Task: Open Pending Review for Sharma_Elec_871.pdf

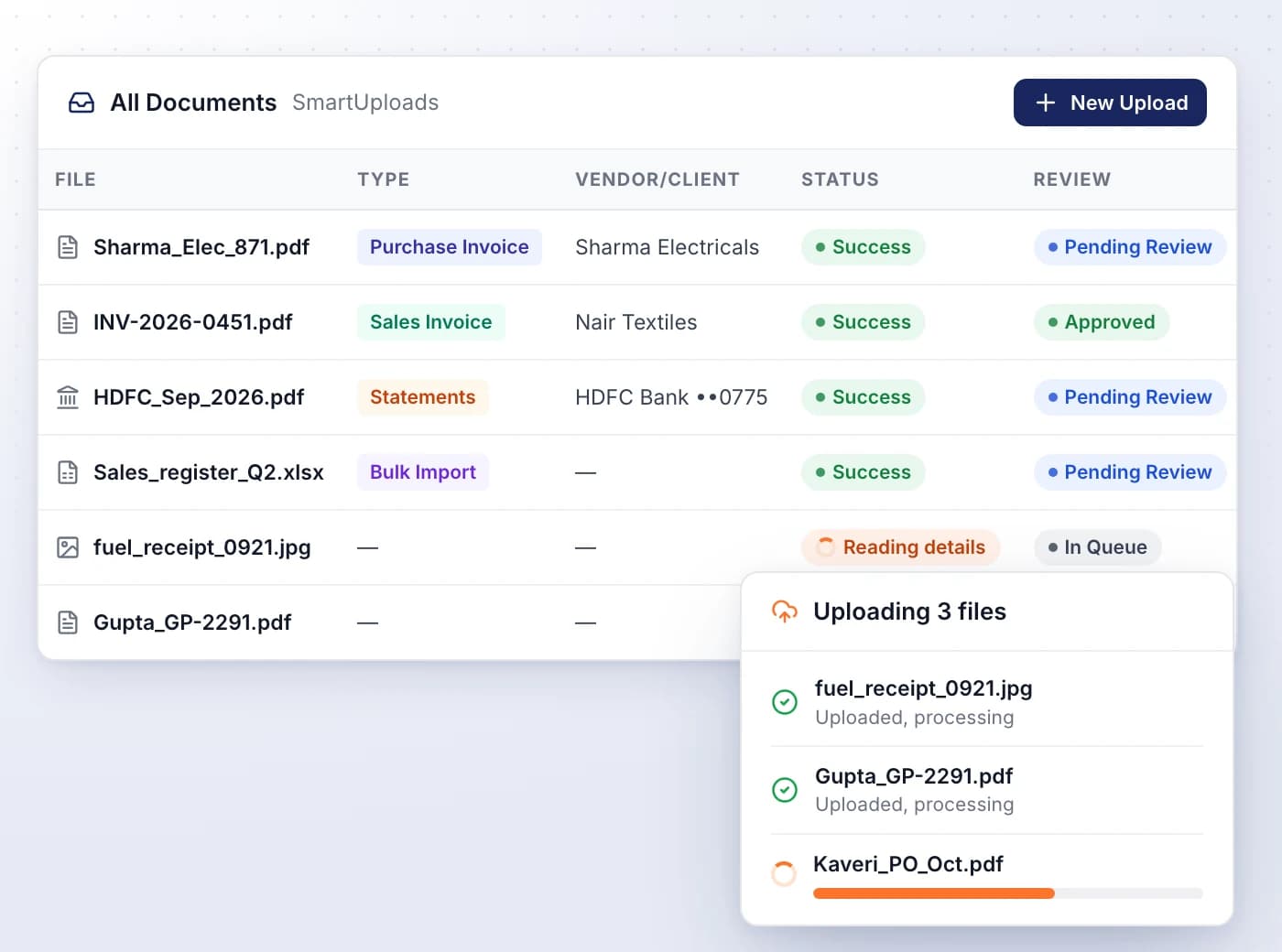Action: [x=1130, y=247]
